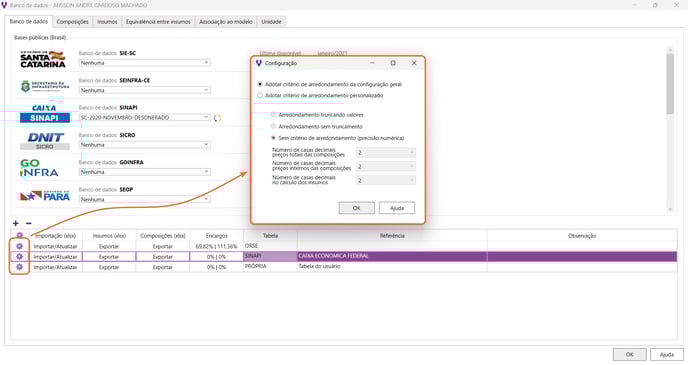688x365 pixels.
Task: Export insumos for ORSE row
Action: (109, 247)
